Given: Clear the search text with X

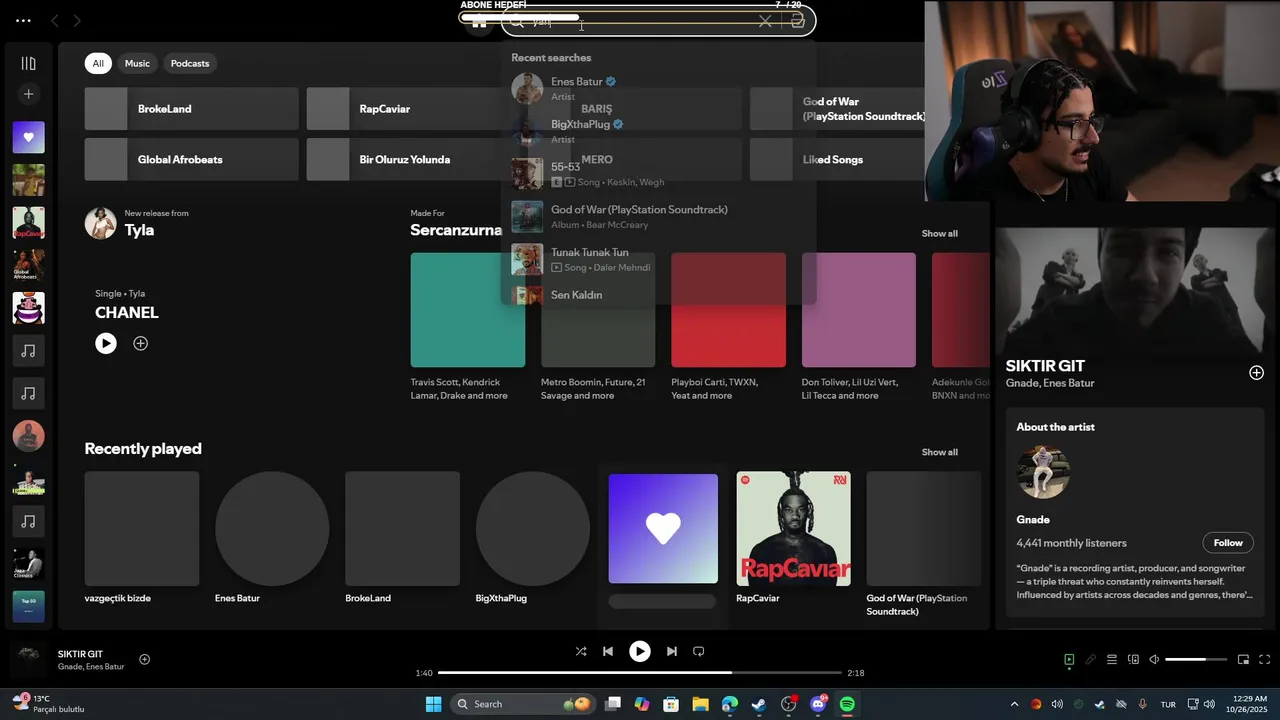Looking at the screenshot, I should pos(765,21).
